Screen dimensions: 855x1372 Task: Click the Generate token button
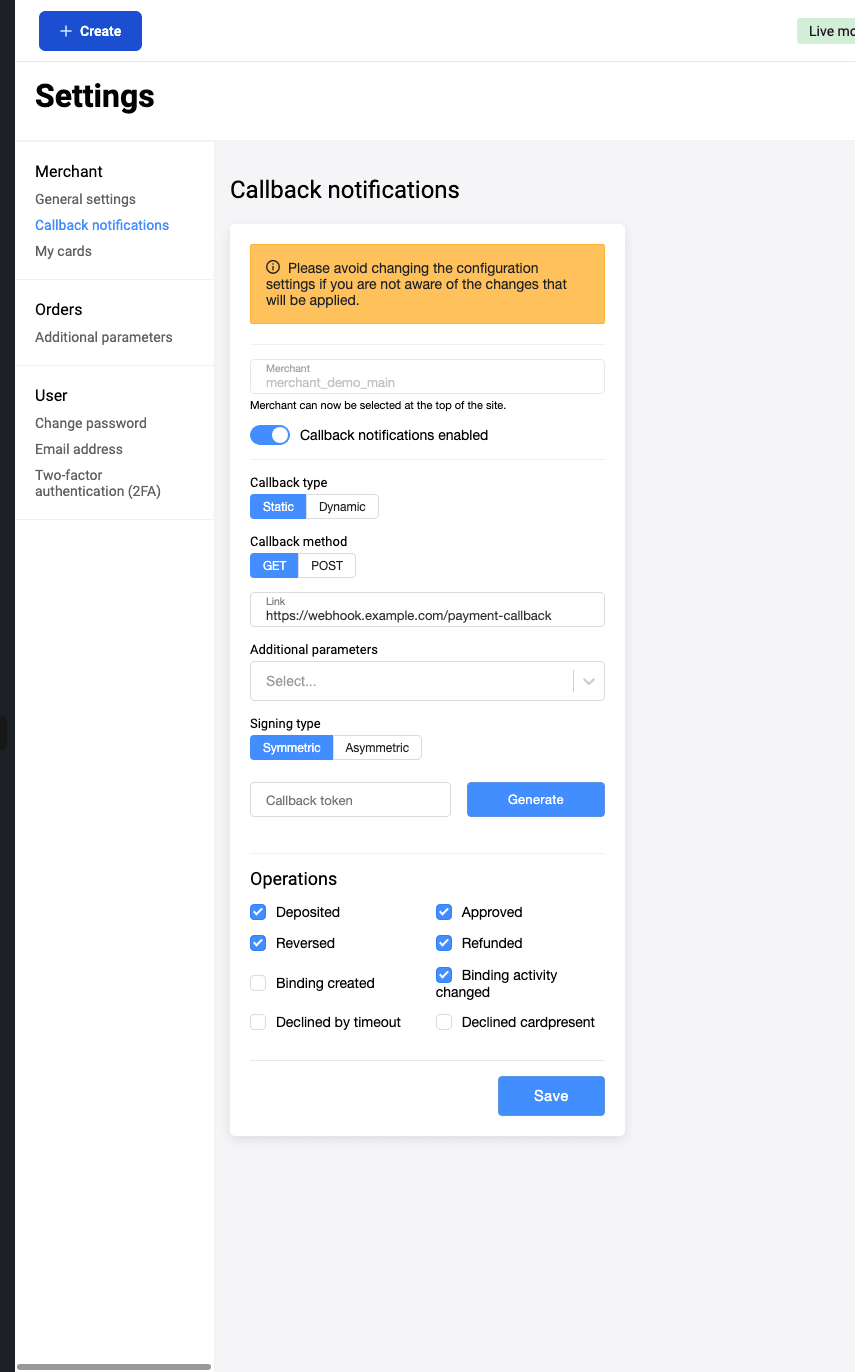(x=536, y=799)
